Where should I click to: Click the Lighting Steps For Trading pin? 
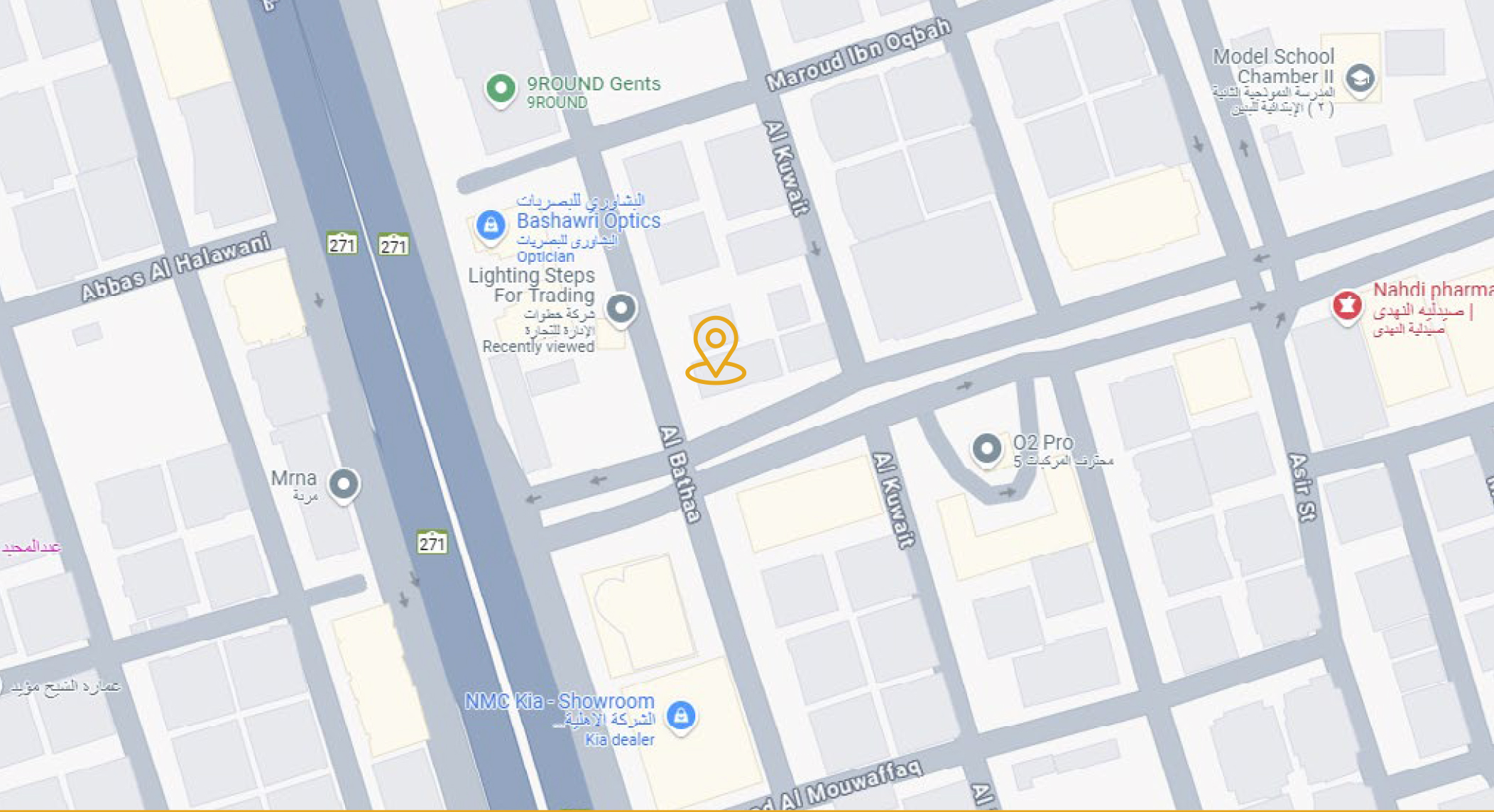click(x=621, y=310)
